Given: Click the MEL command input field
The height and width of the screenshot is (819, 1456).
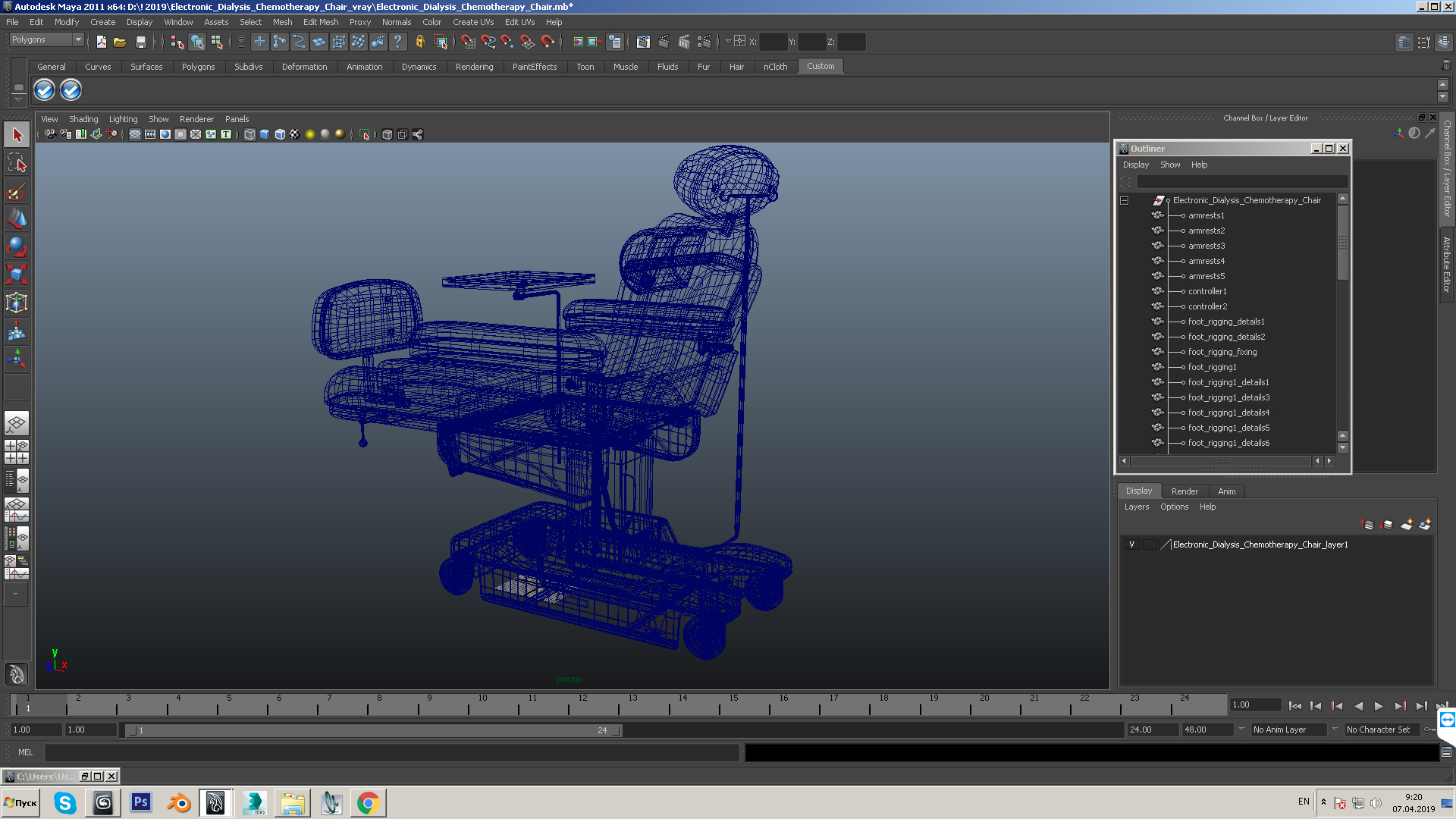Looking at the screenshot, I should 392,752.
